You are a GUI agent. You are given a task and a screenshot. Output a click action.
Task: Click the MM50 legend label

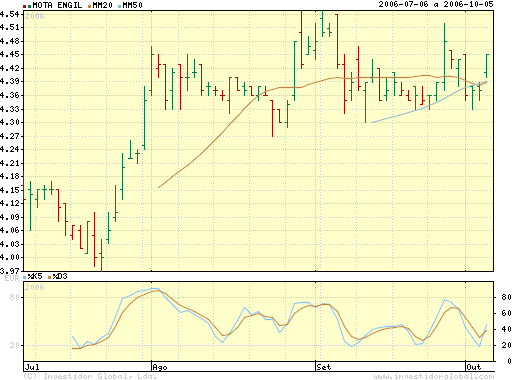[133, 5]
